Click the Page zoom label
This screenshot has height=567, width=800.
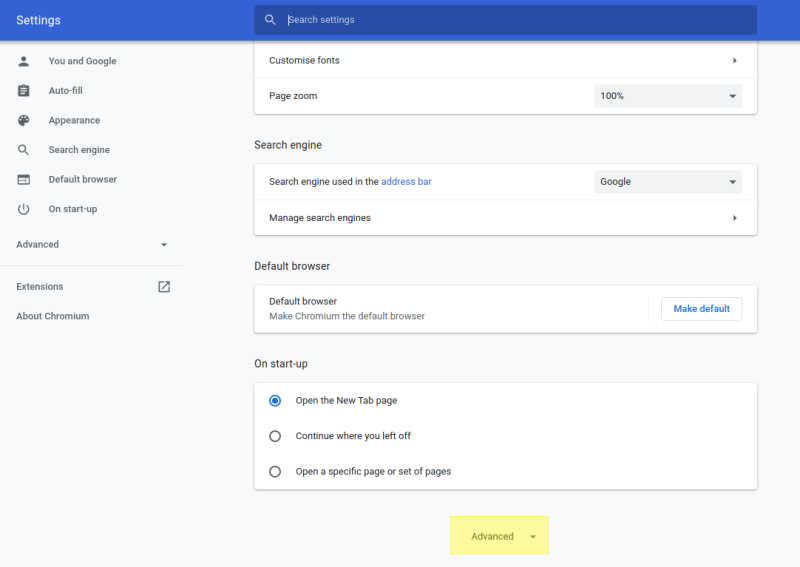293,96
